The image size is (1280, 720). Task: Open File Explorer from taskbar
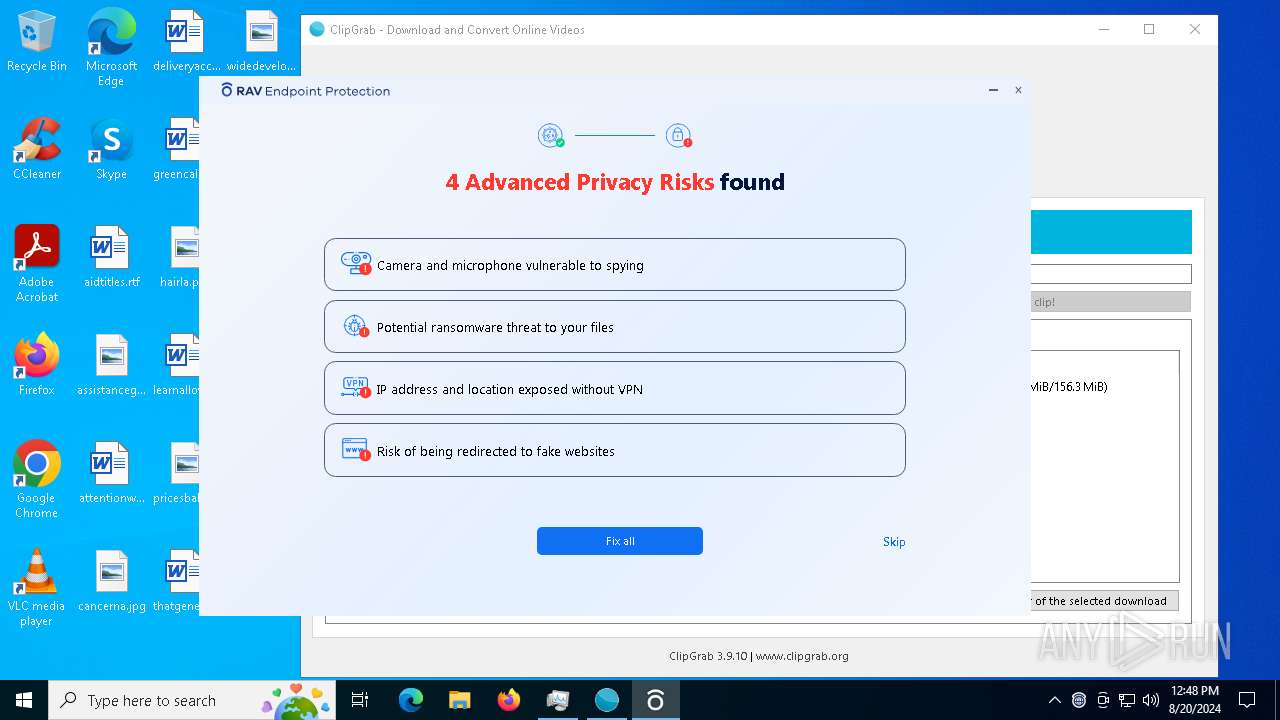click(x=459, y=700)
